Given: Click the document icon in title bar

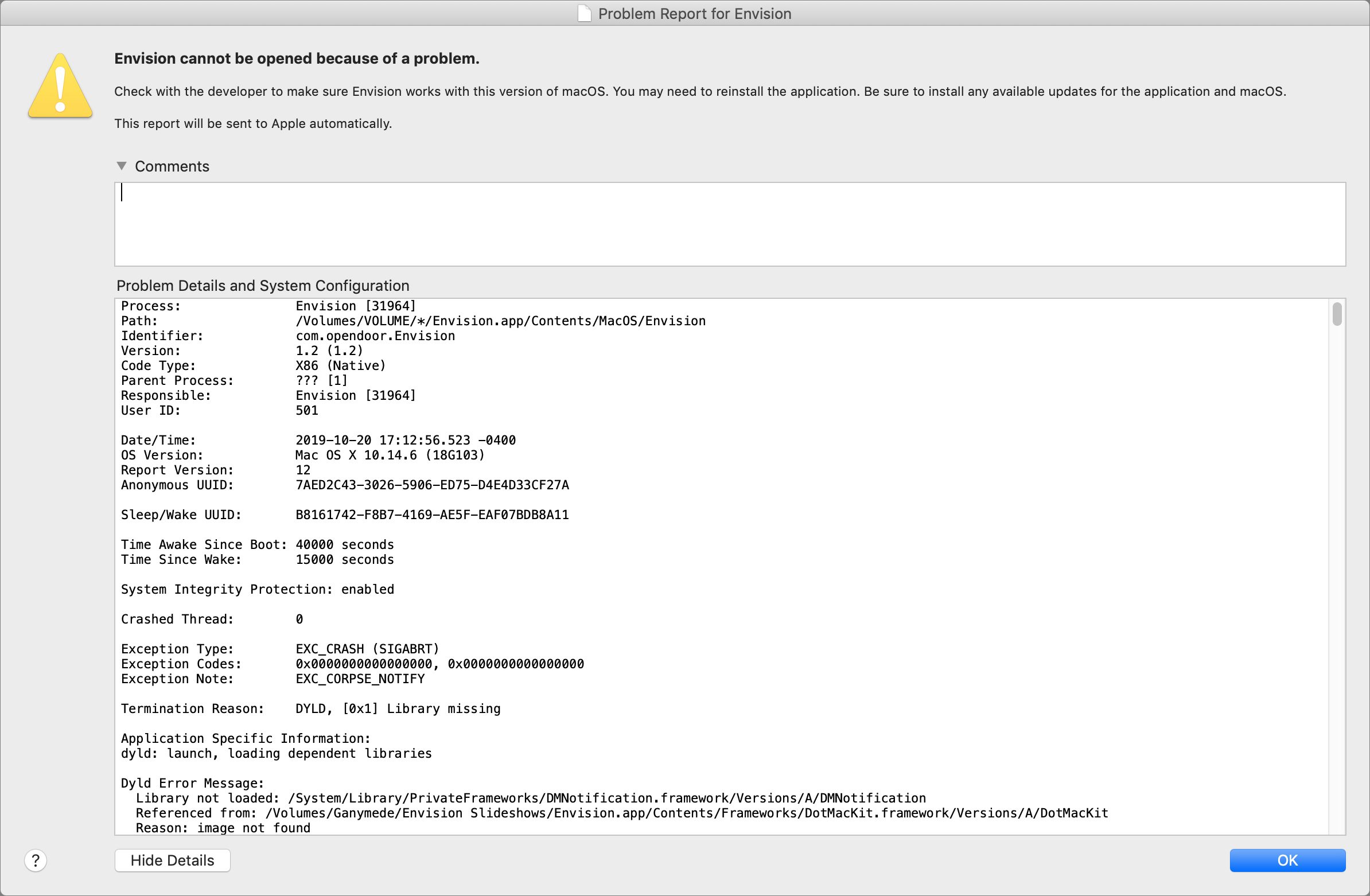Looking at the screenshot, I should pyautogui.click(x=583, y=13).
